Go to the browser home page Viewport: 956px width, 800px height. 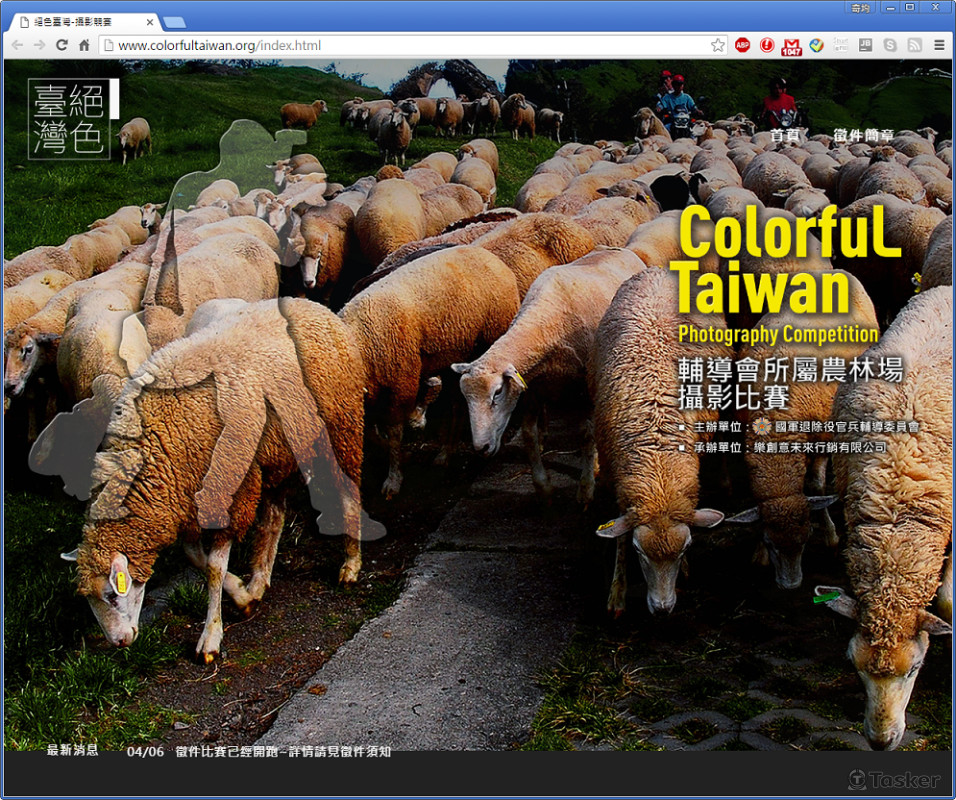pyautogui.click(x=84, y=45)
